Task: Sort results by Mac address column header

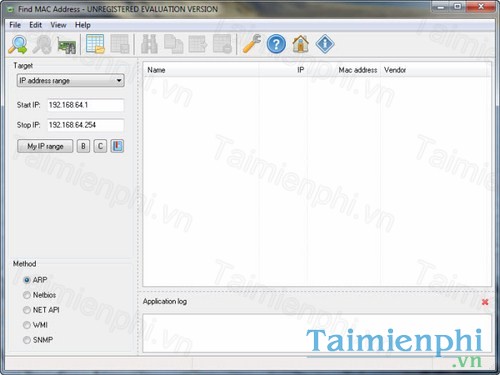Action: tap(343, 70)
